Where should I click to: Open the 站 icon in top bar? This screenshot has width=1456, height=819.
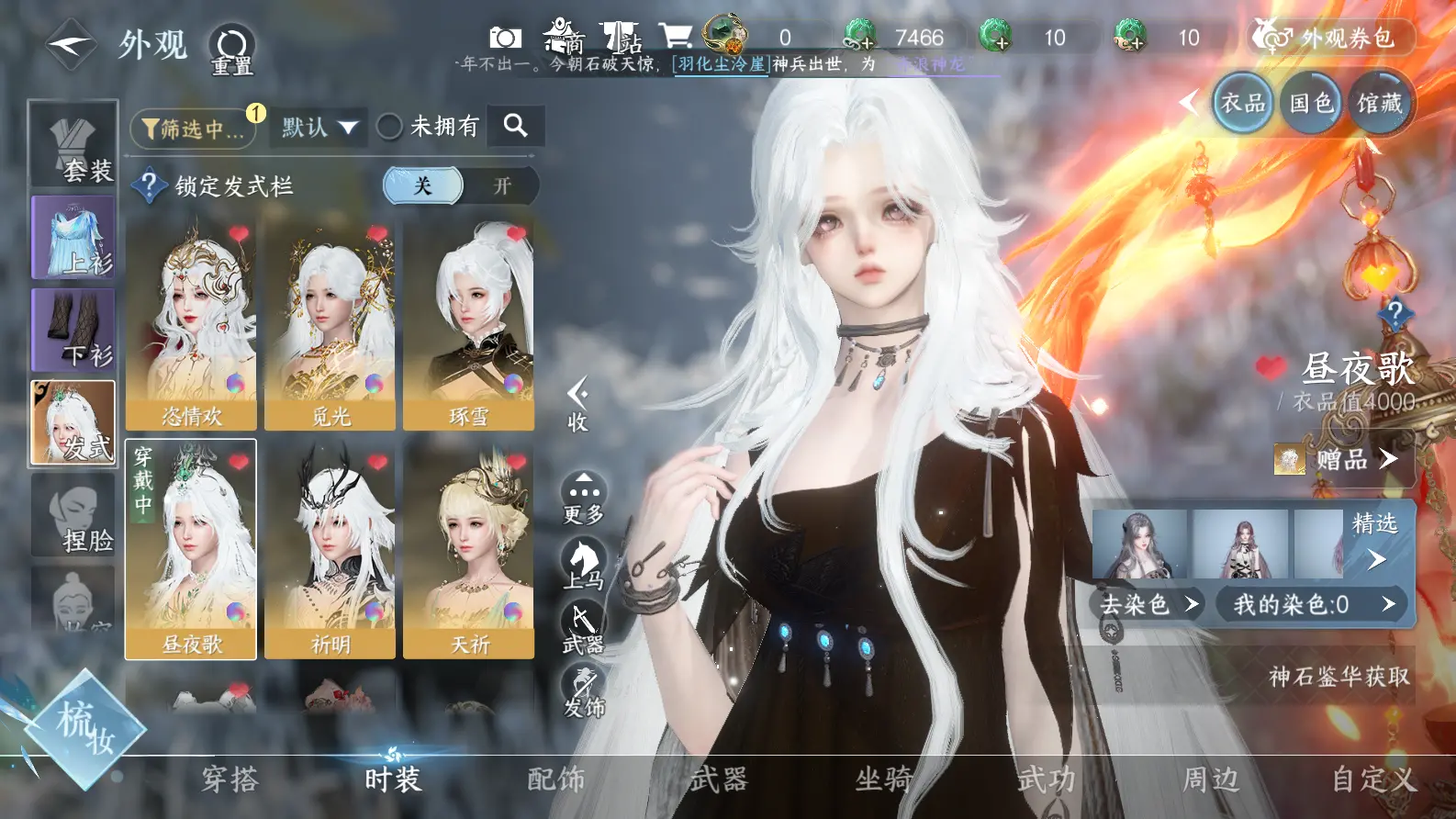tap(622, 37)
